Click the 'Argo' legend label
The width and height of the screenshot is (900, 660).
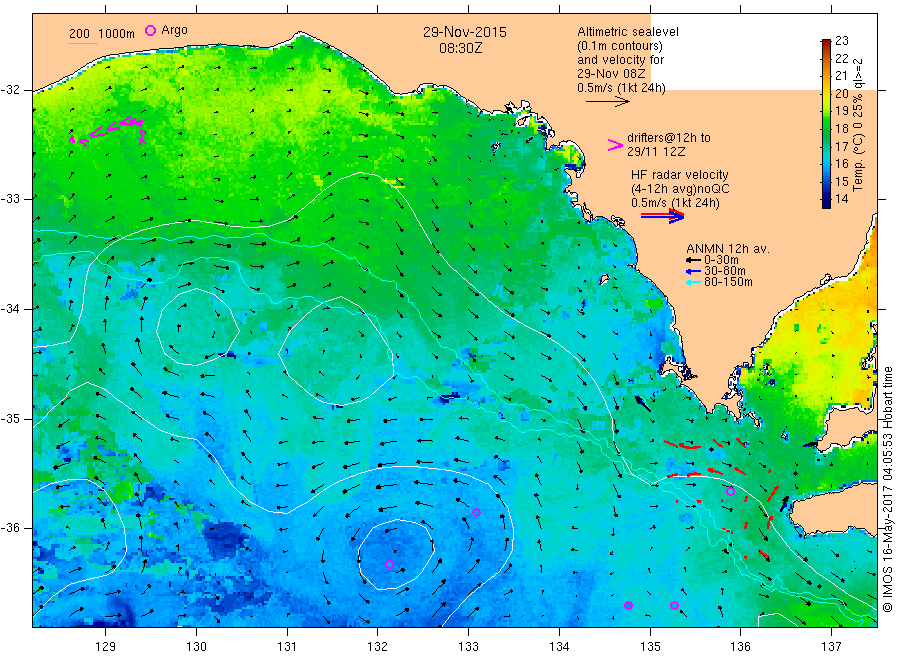(174, 30)
